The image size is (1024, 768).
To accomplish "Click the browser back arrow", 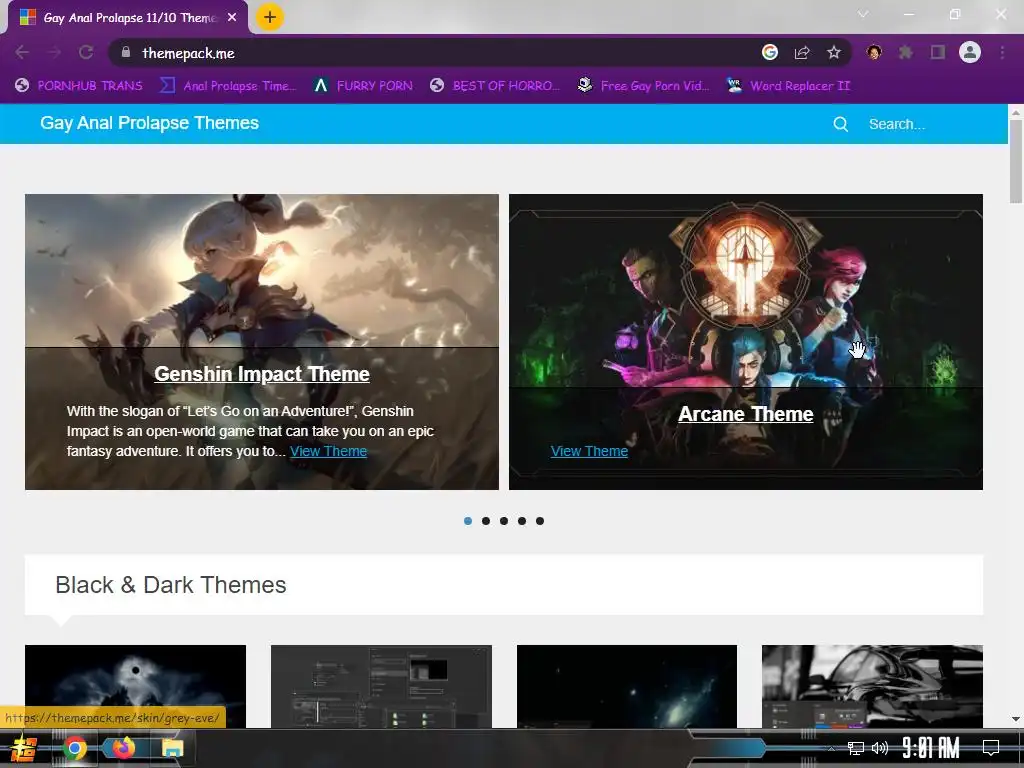I will (x=22, y=52).
